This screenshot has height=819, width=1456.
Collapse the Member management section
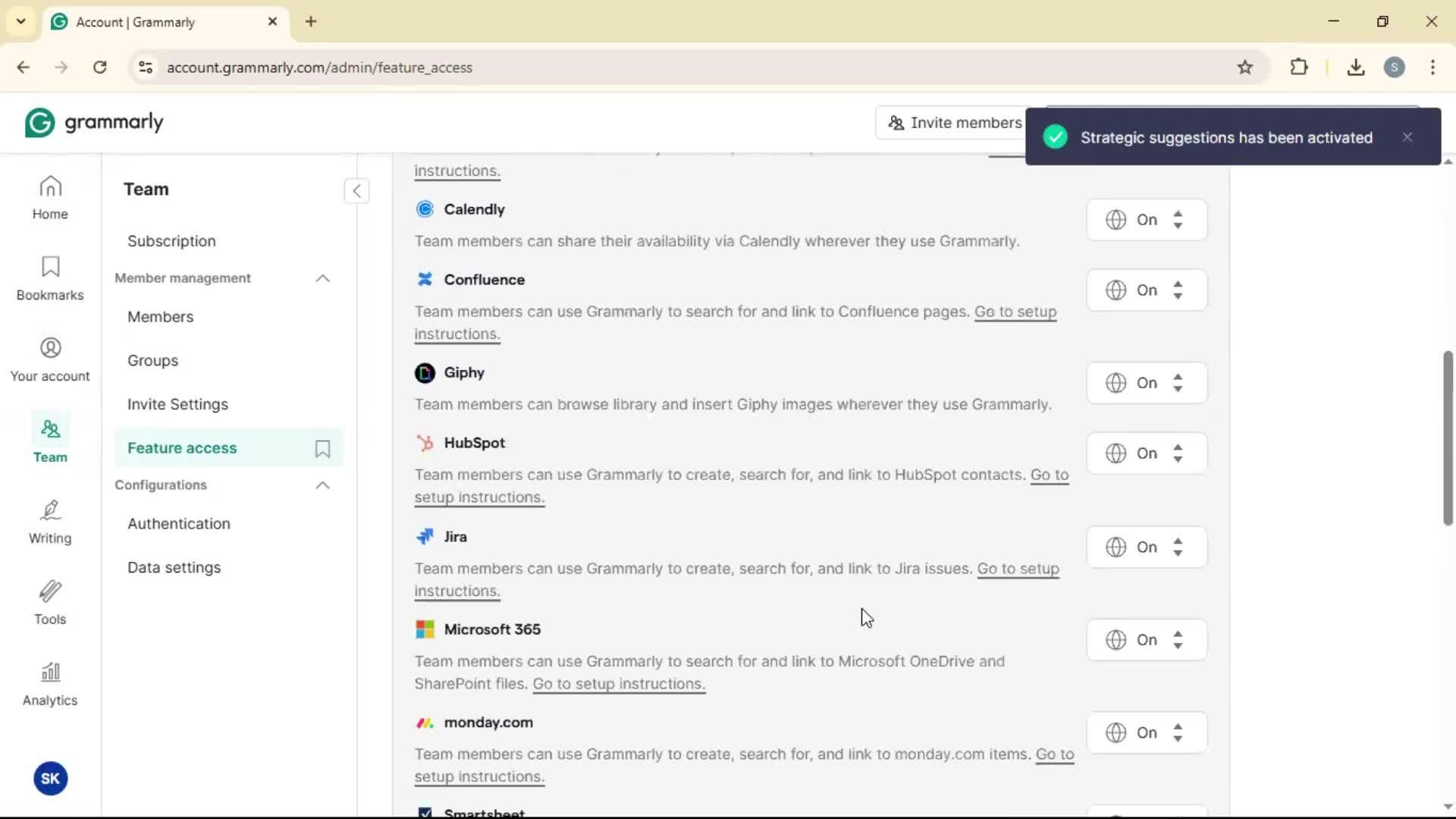click(322, 278)
